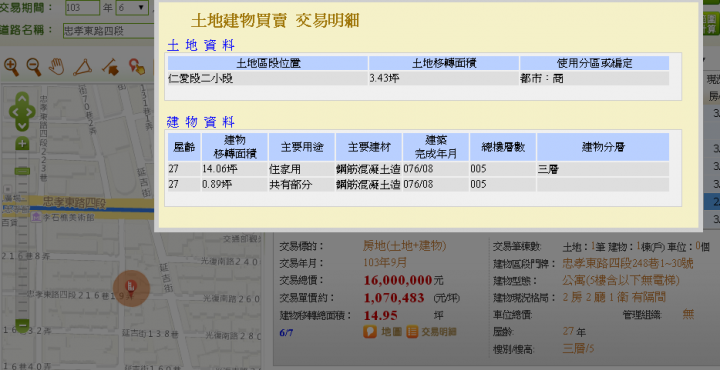
Task: Click the 16,000,000 total price value
Action: (398, 280)
